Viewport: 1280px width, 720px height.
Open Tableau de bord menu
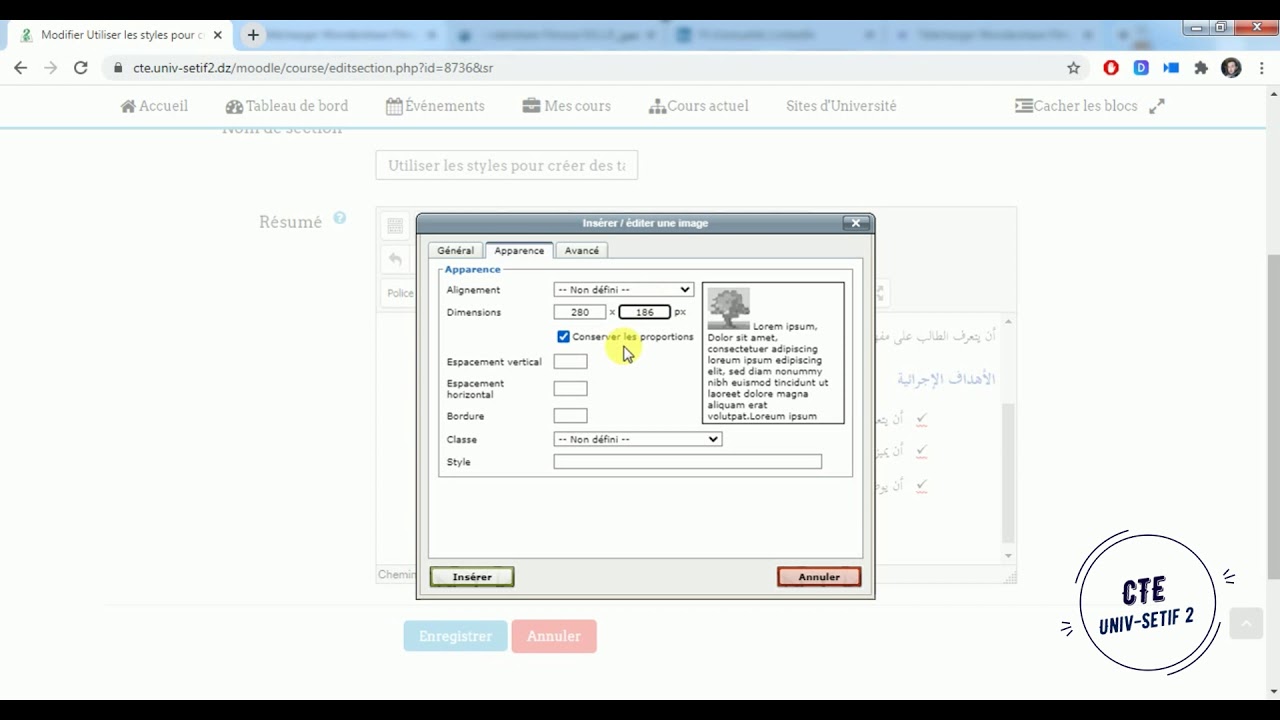click(287, 106)
